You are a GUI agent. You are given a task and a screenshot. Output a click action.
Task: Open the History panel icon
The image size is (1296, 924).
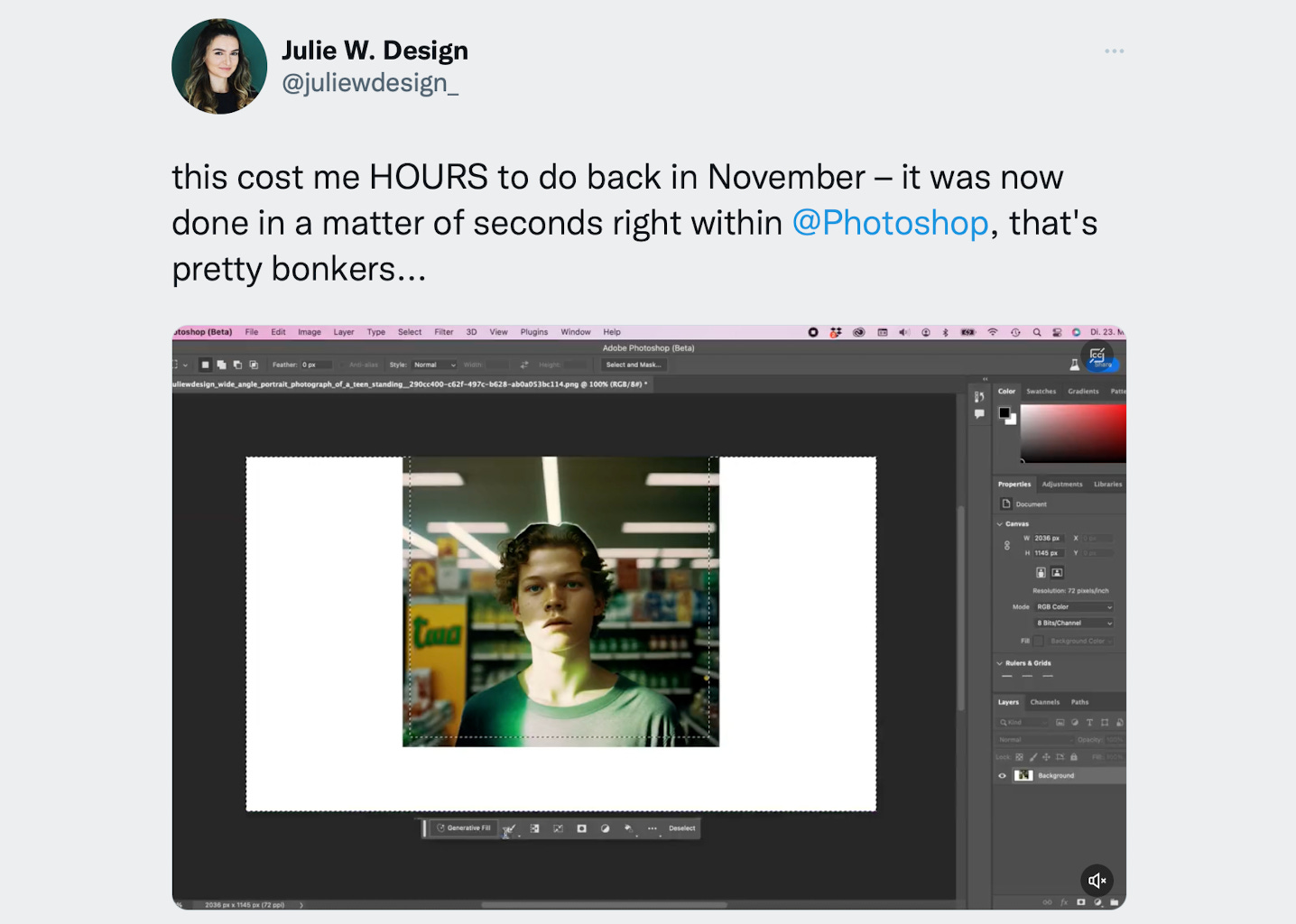(x=979, y=397)
